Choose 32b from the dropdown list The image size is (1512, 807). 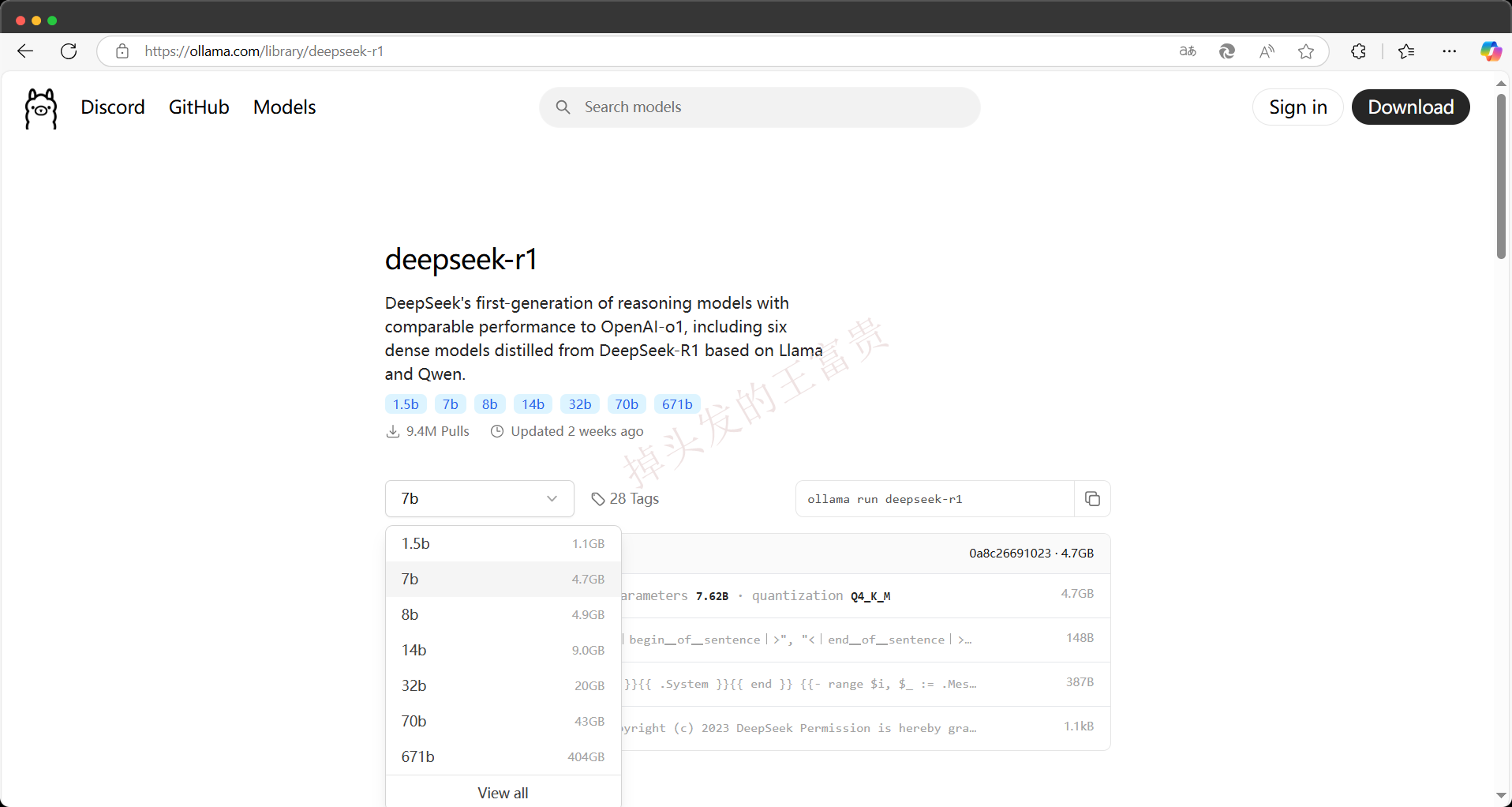click(x=503, y=686)
